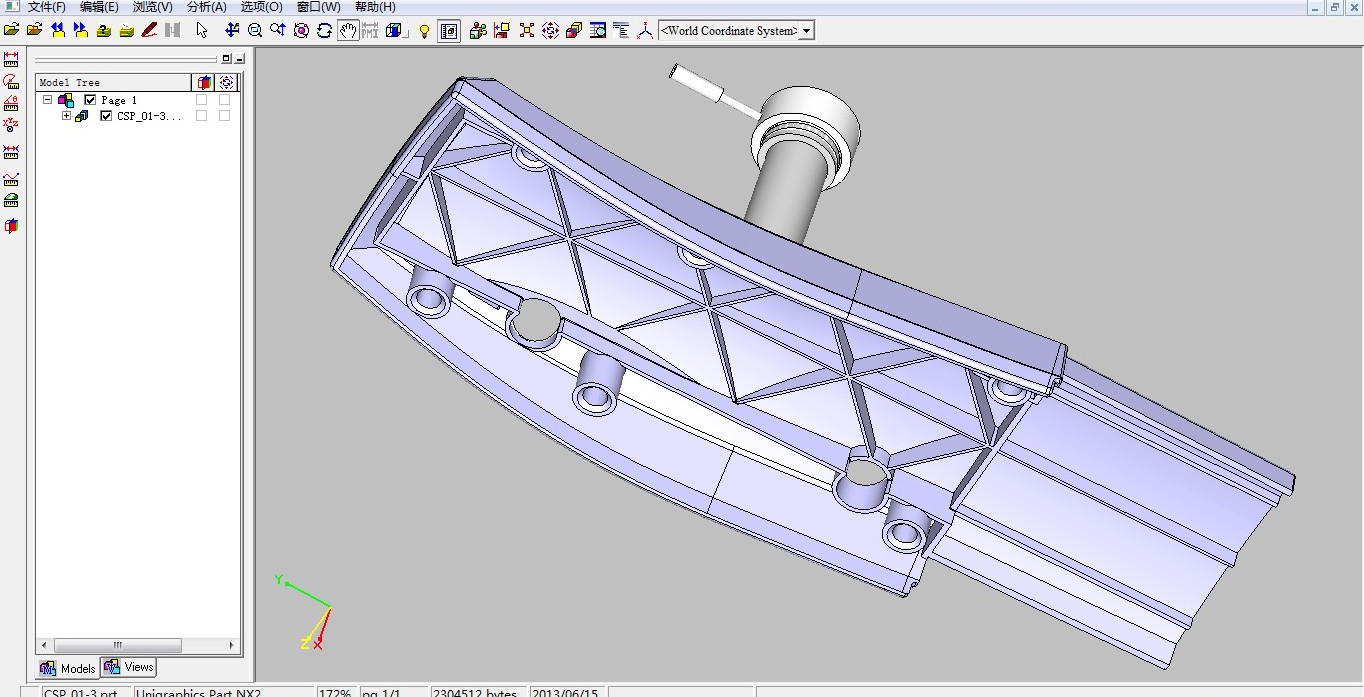The height and width of the screenshot is (697, 1364).
Task: Check Page 1 second column box
Action: point(224,100)
